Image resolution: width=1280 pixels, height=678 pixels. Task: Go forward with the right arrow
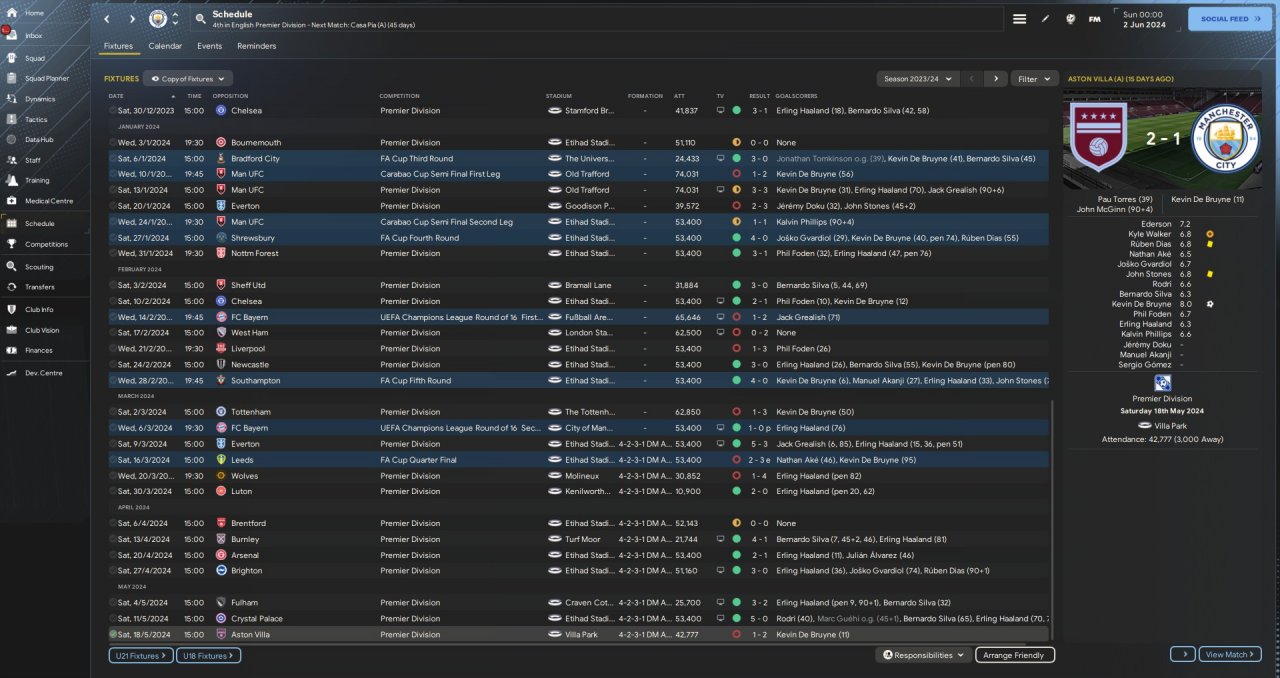click(132, 19)
